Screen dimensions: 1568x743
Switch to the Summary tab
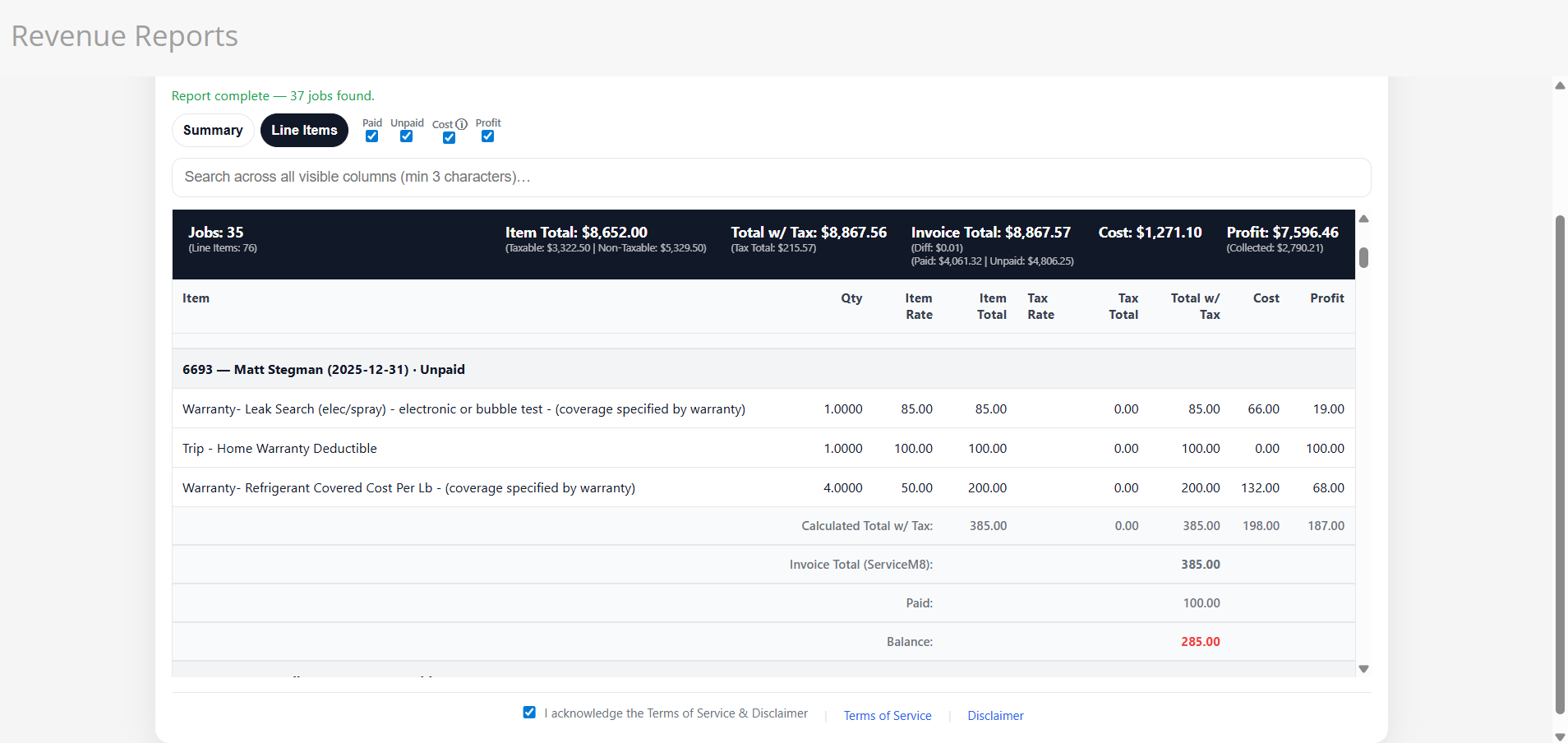[x=212, y=130]
